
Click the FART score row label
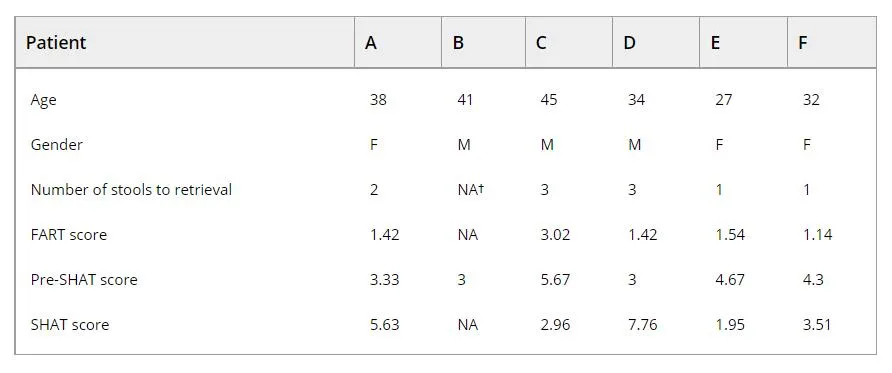coord(69,234)
